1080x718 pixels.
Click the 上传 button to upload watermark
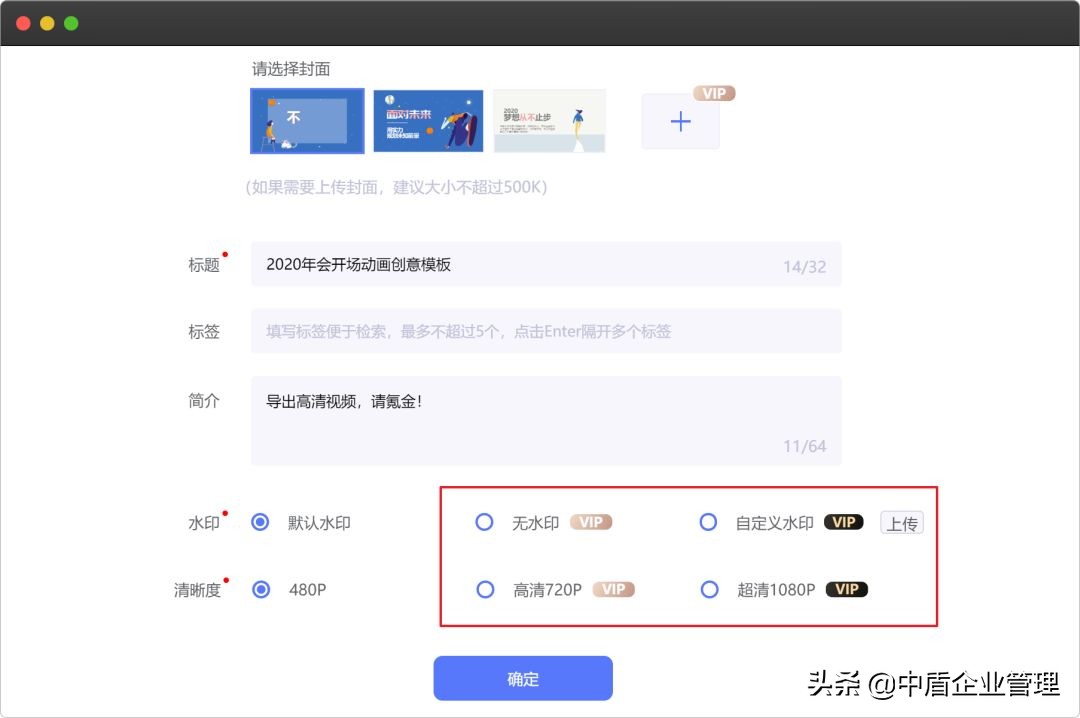902,522
